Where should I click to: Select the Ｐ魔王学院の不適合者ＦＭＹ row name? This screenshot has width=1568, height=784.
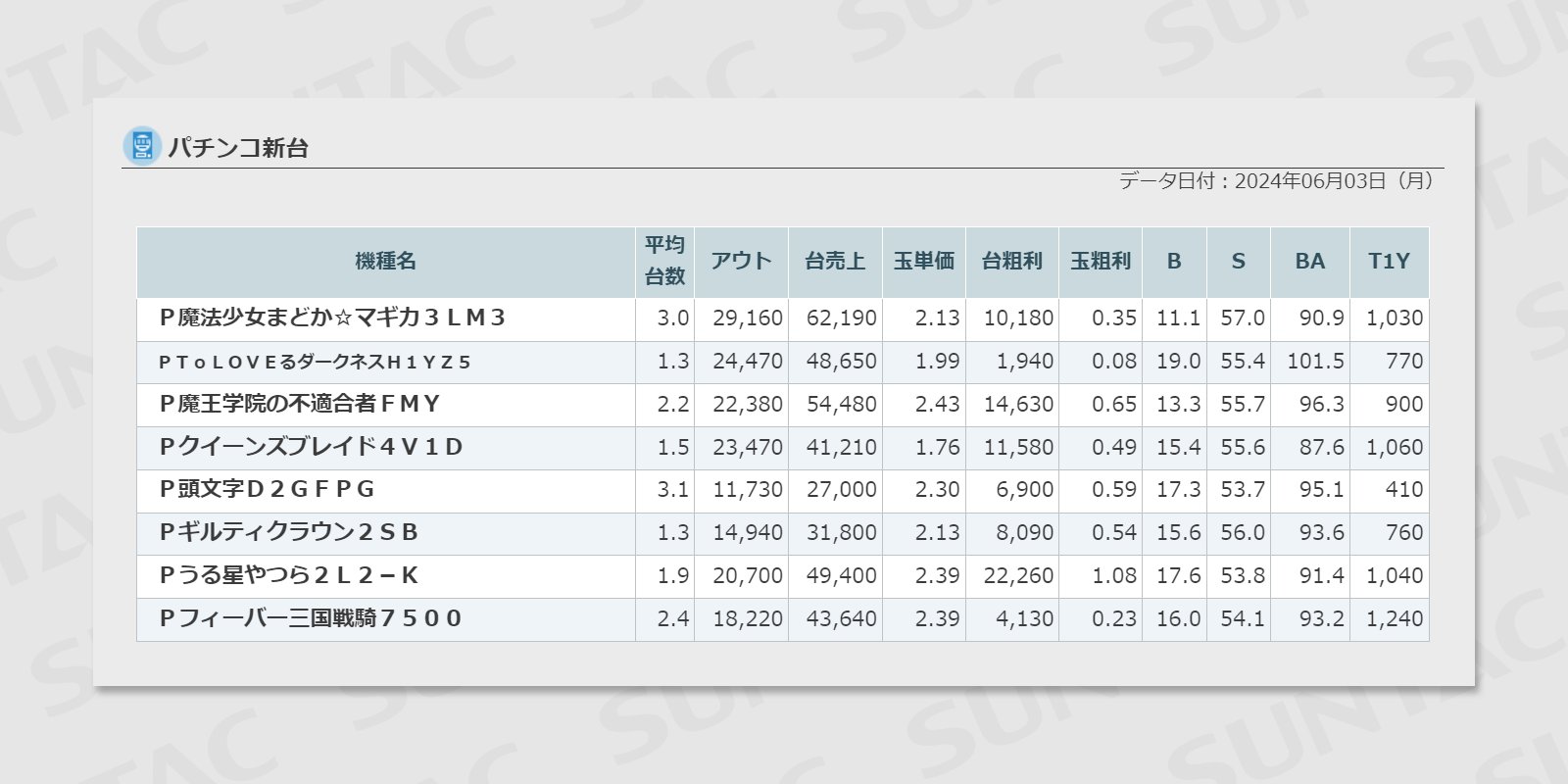[300, 404]
